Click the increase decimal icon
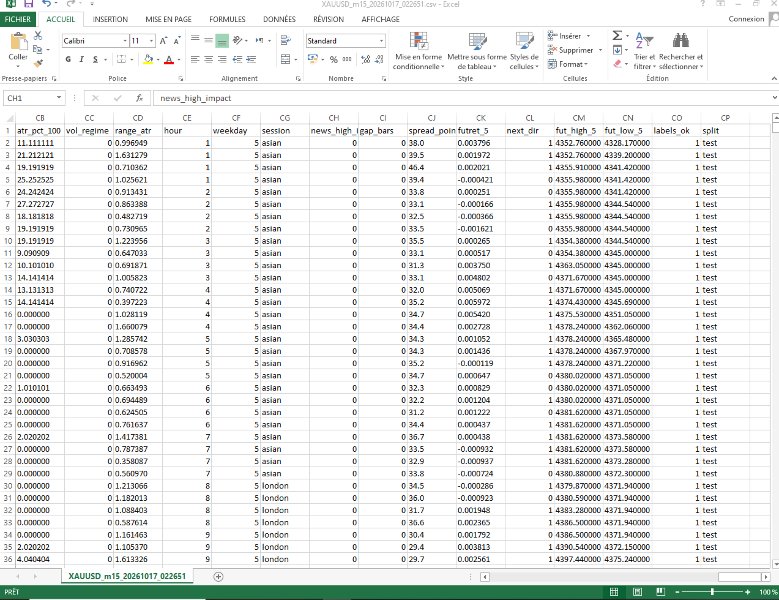 tap(366, 59)
